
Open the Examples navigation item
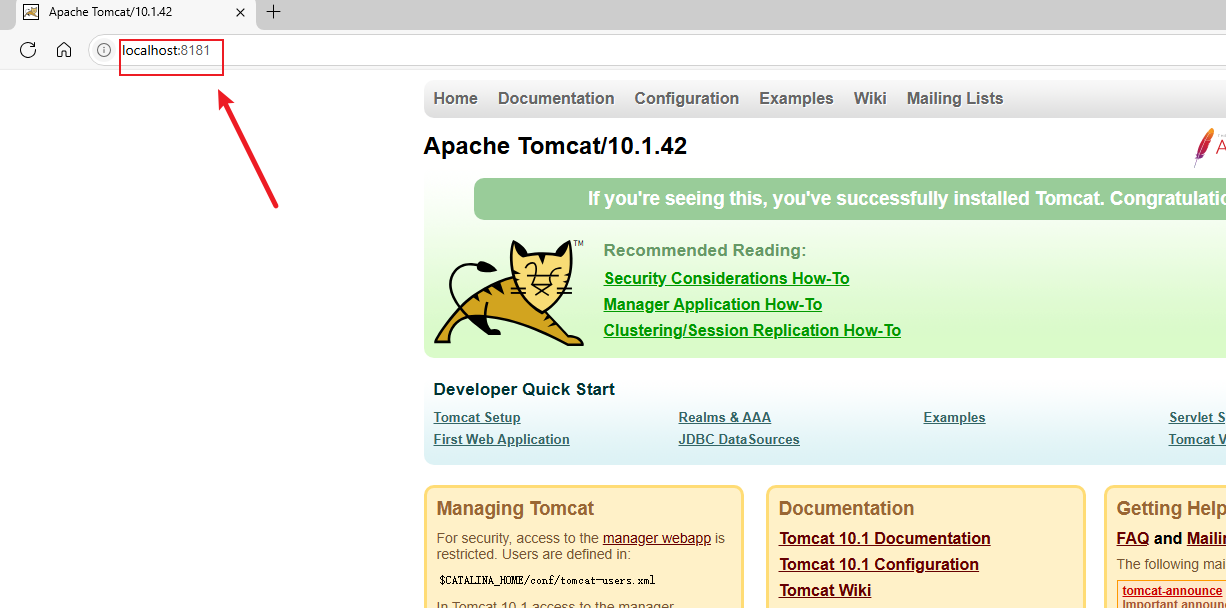click(796, 98)
